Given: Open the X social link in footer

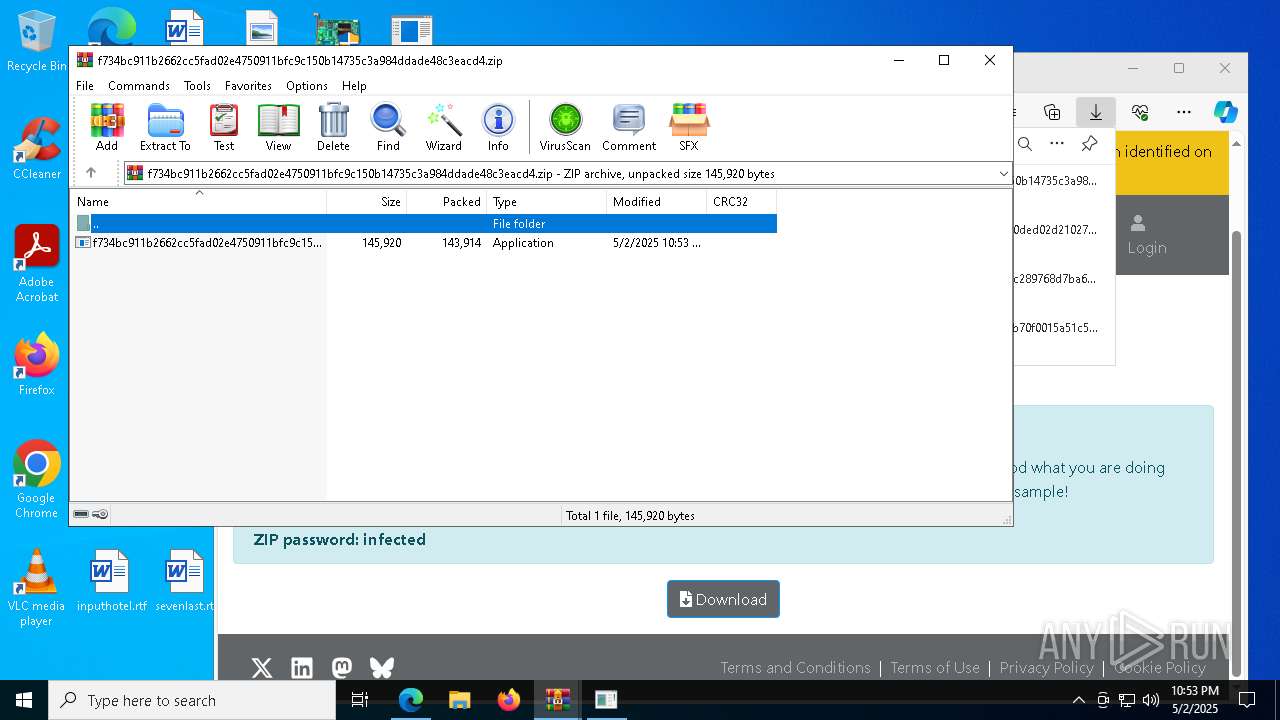Looking at the screenshot, I should (262, 667).
